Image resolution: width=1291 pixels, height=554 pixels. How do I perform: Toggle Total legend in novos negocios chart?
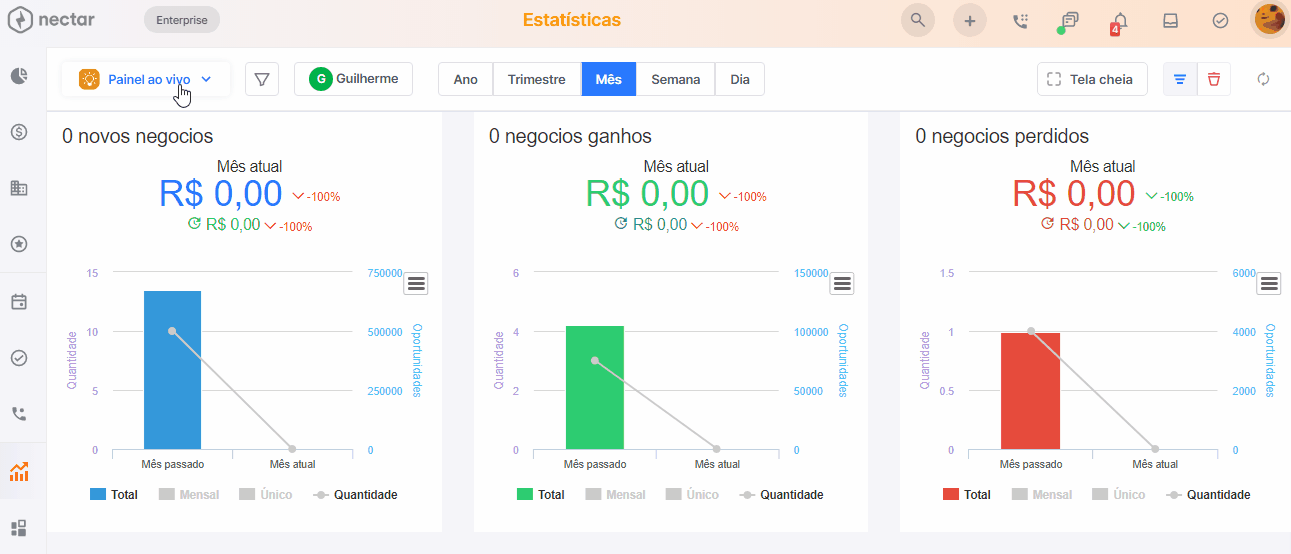pos(113,494)
